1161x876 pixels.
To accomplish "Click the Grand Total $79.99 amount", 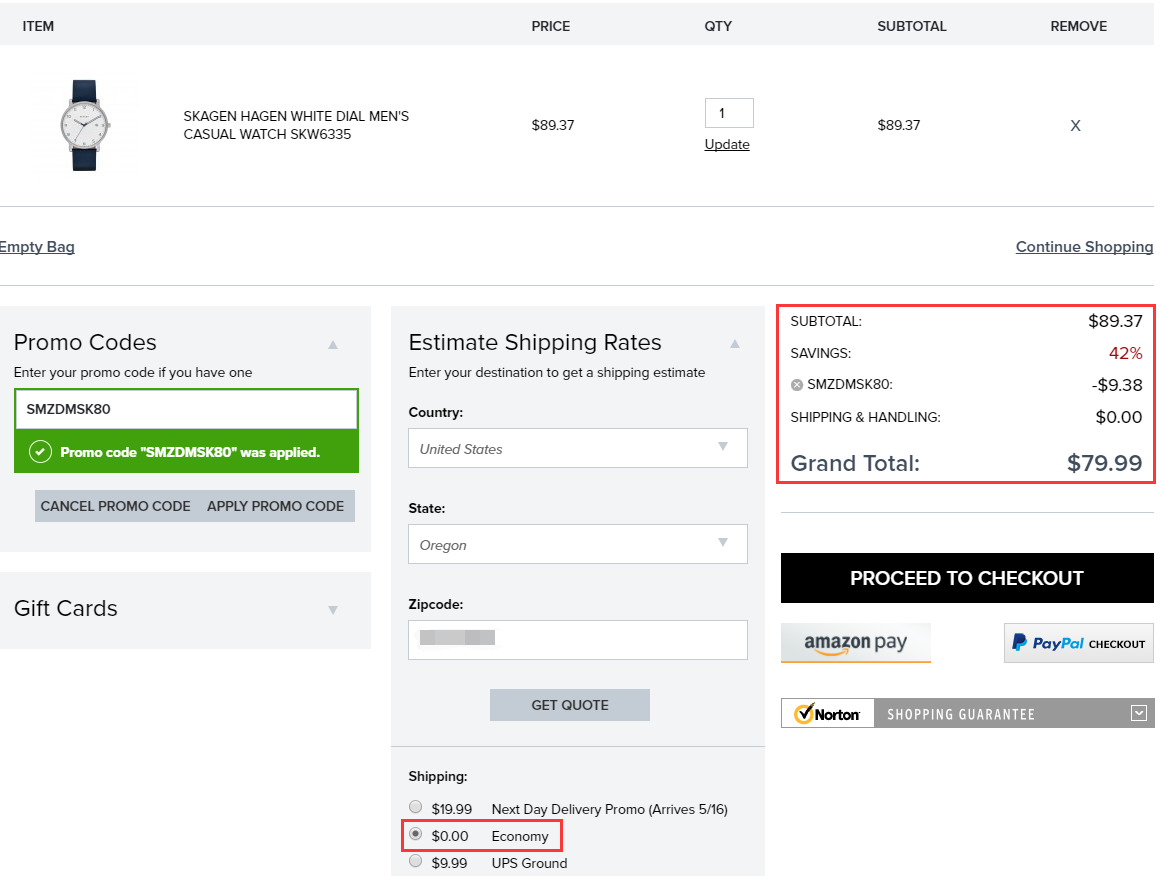I will (1105, 464).
